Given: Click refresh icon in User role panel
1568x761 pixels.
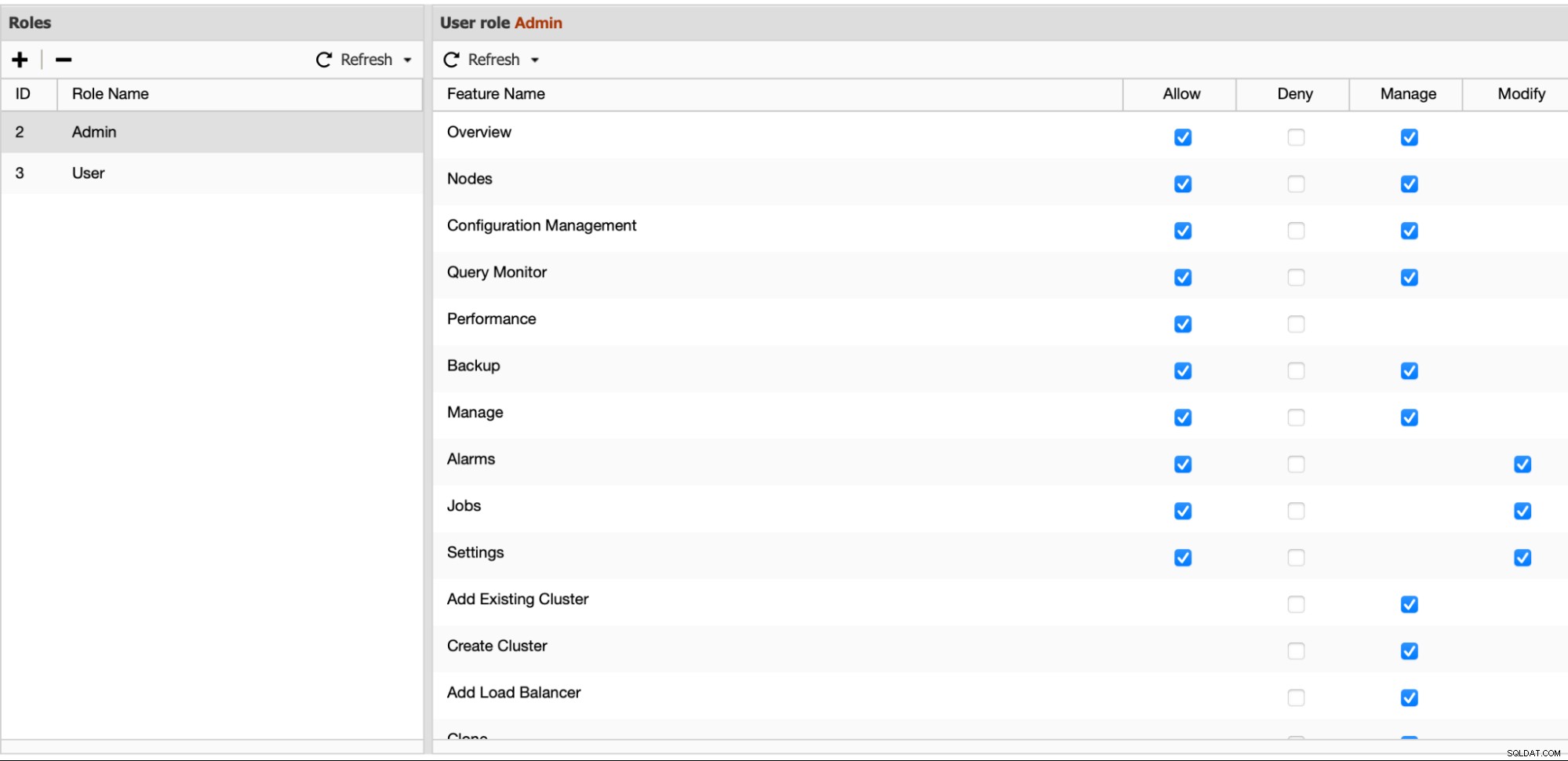Looking at the screenshot, I should click(451, 60).
